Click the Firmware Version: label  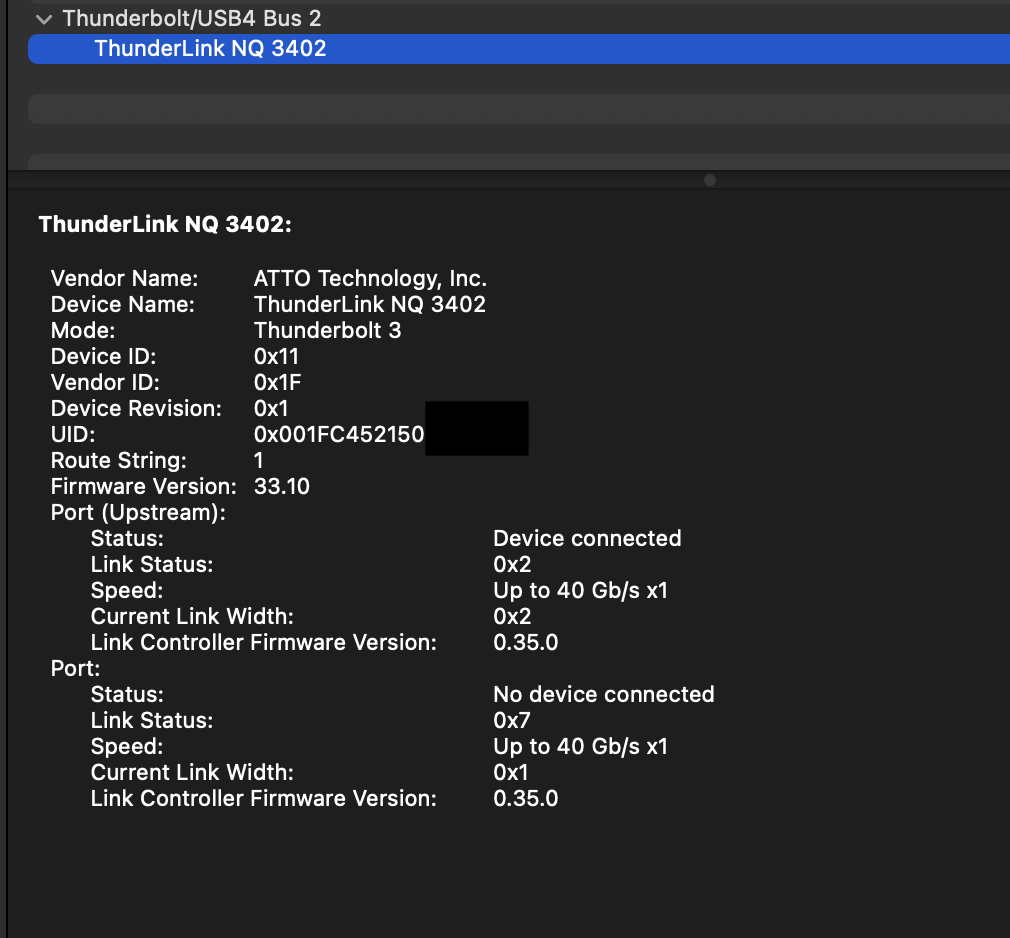click(144, 486)
